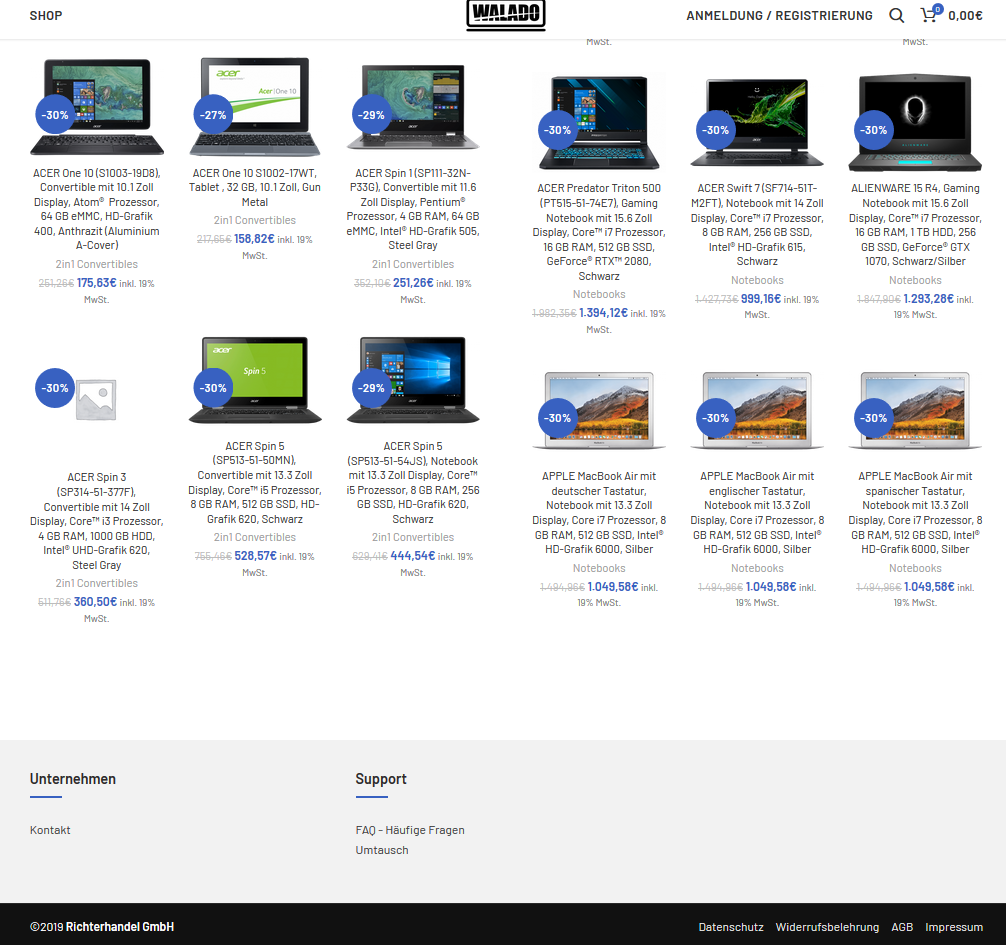This screenshot has width=1006, height=945.
Task: Open the search magnifier icon
Action: [x=896, y=15]
